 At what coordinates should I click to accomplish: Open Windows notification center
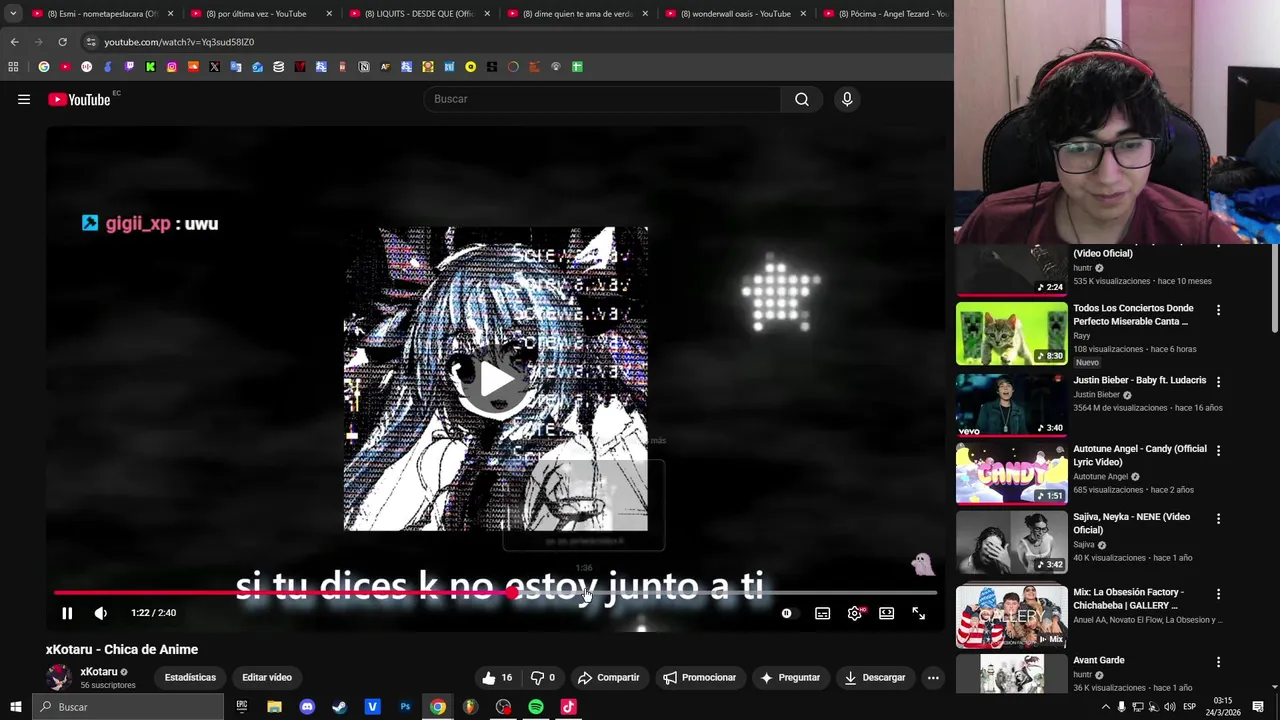[1258, 707]
